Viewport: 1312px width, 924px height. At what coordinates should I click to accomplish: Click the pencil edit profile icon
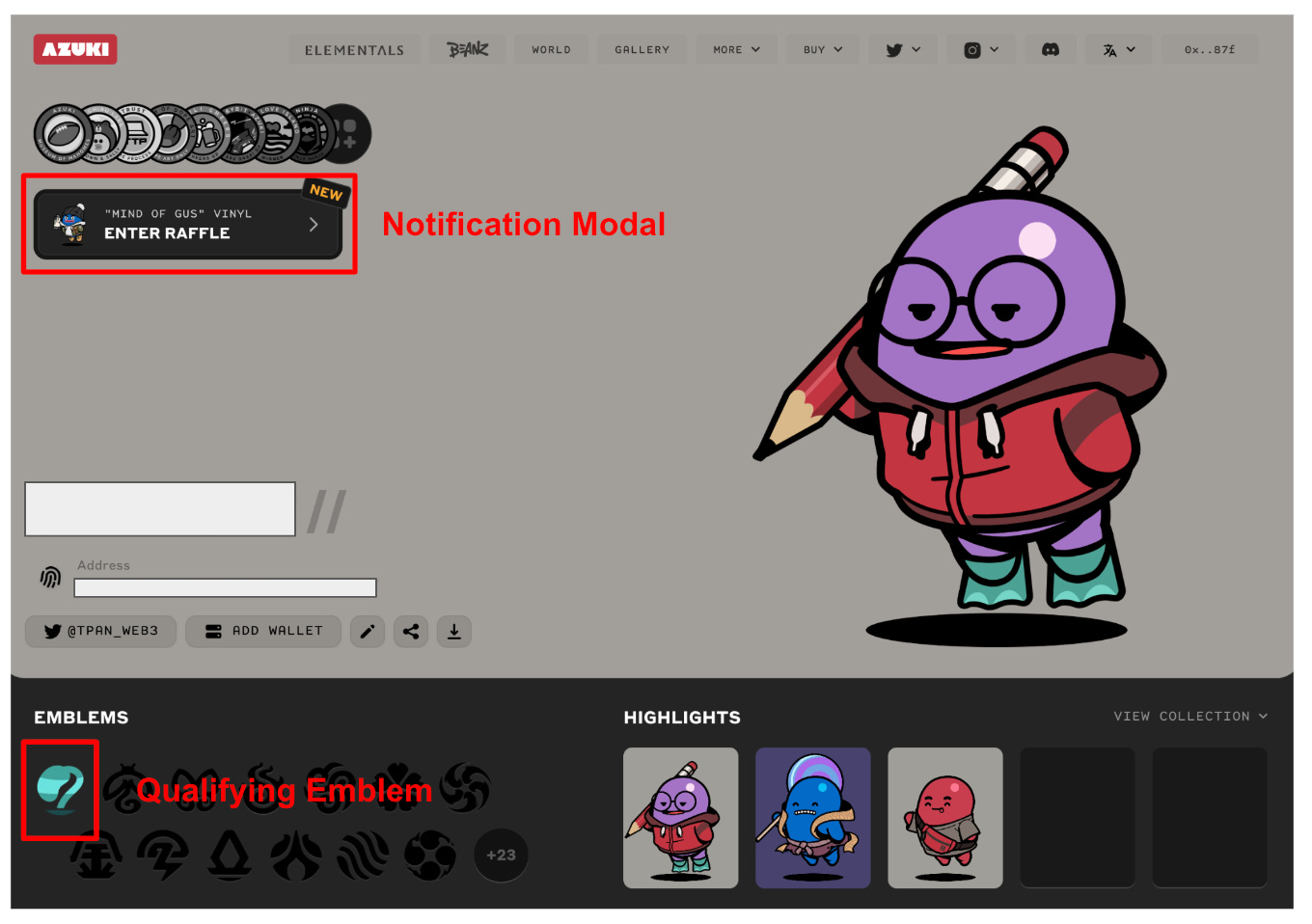click(x=368, y=632)
